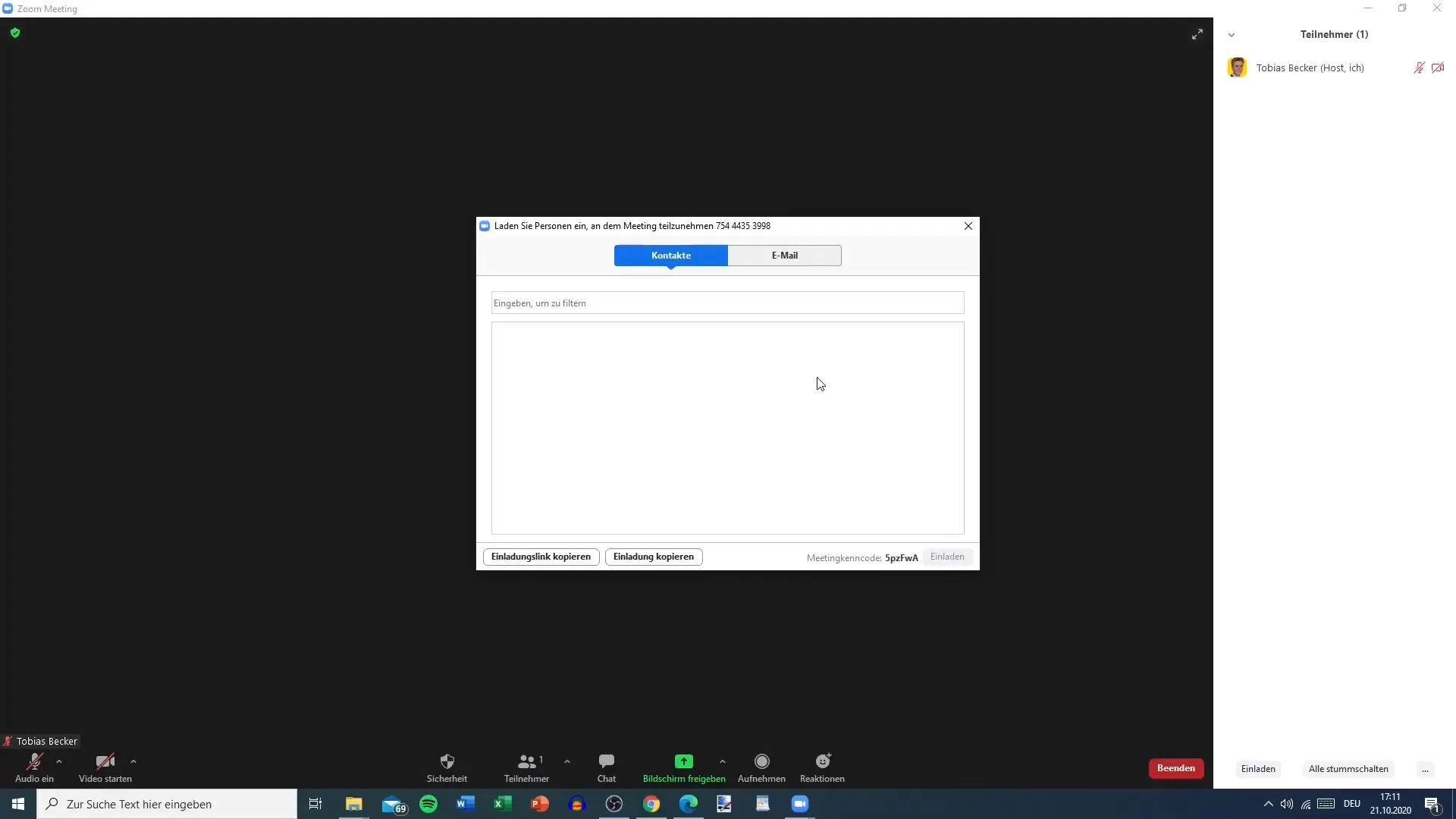The width and height of the screenshot is (1456, 819).
Task: Click the red Beenden button
Action: (x=1176, y=768)
